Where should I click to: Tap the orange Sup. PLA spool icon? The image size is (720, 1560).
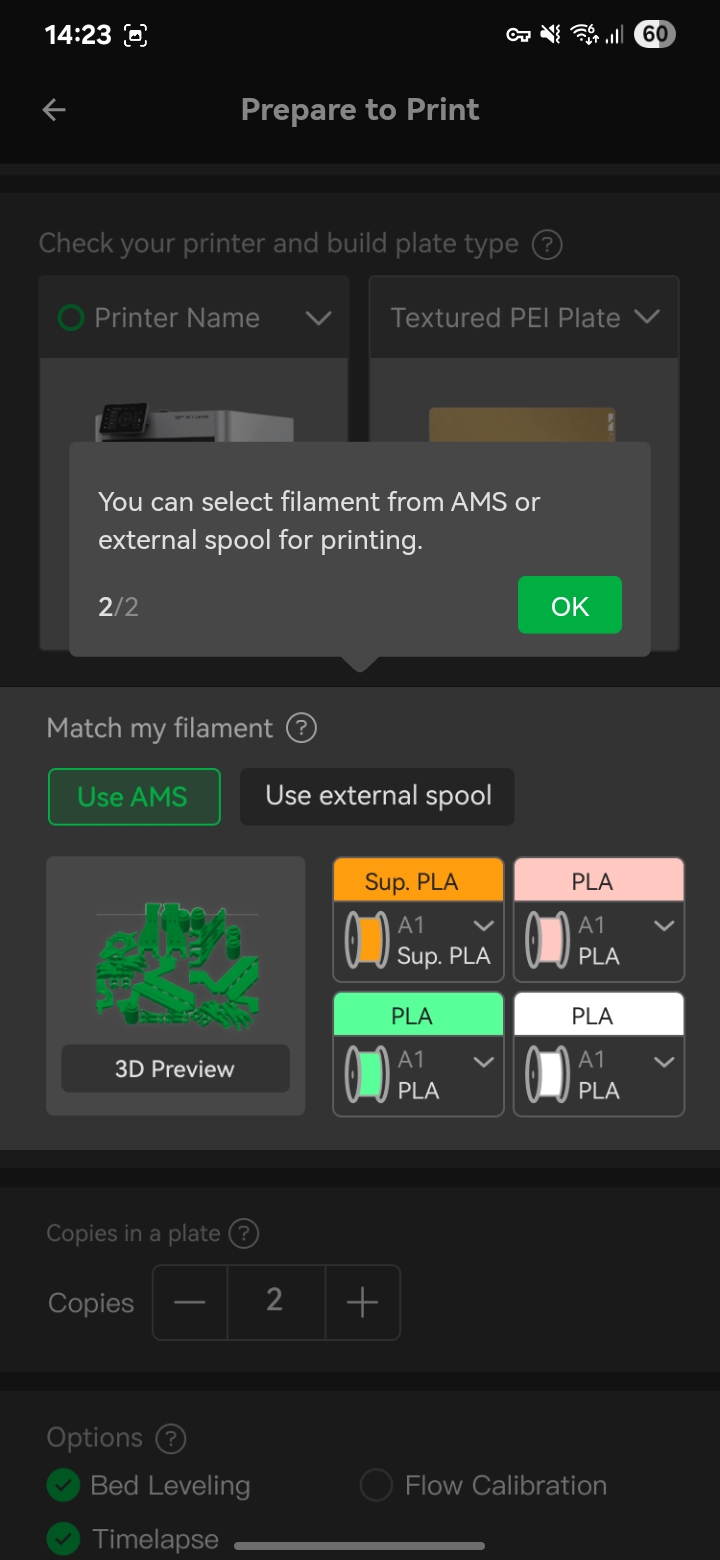click(366, 942)
